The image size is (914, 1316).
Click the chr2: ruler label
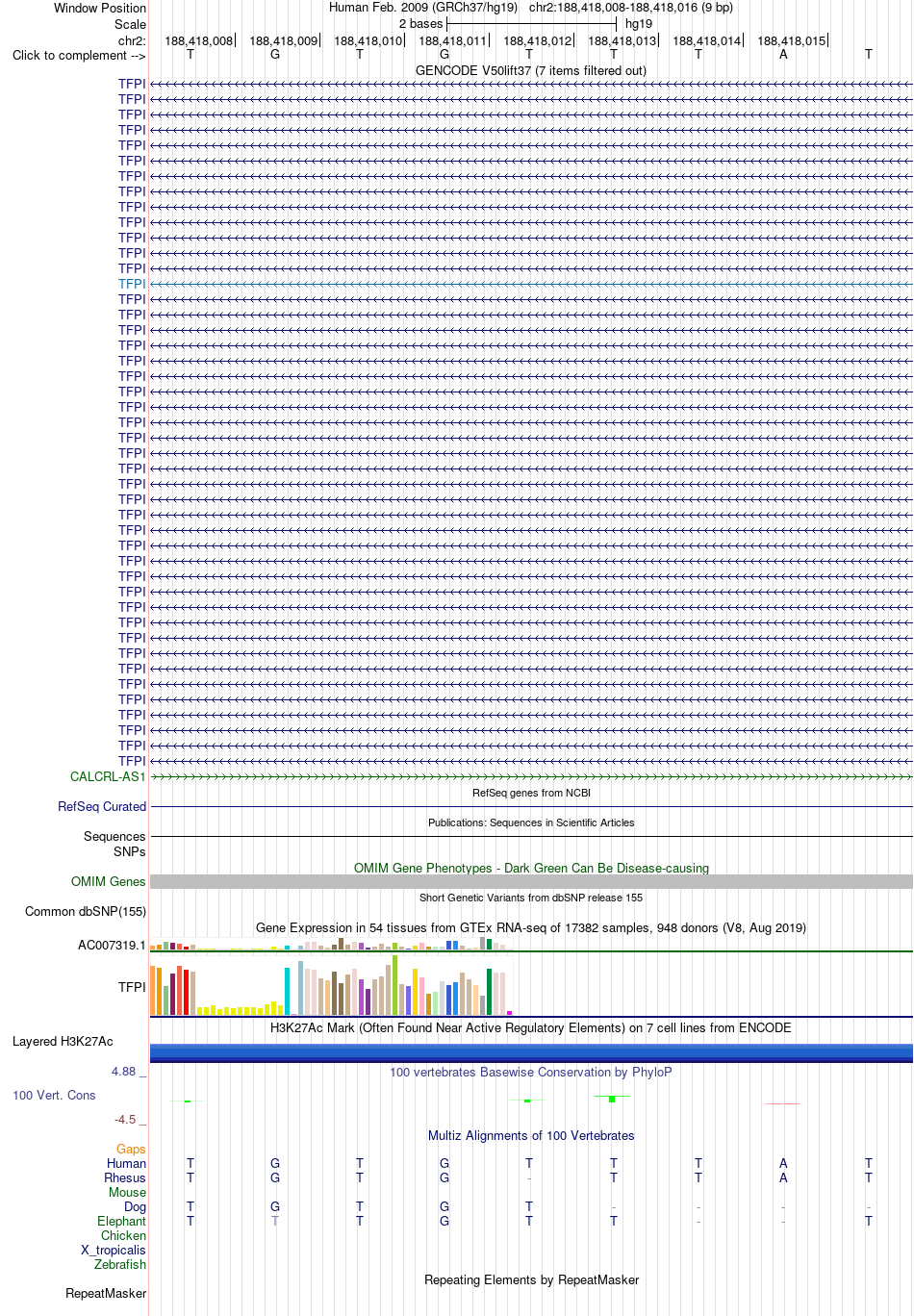132,40
